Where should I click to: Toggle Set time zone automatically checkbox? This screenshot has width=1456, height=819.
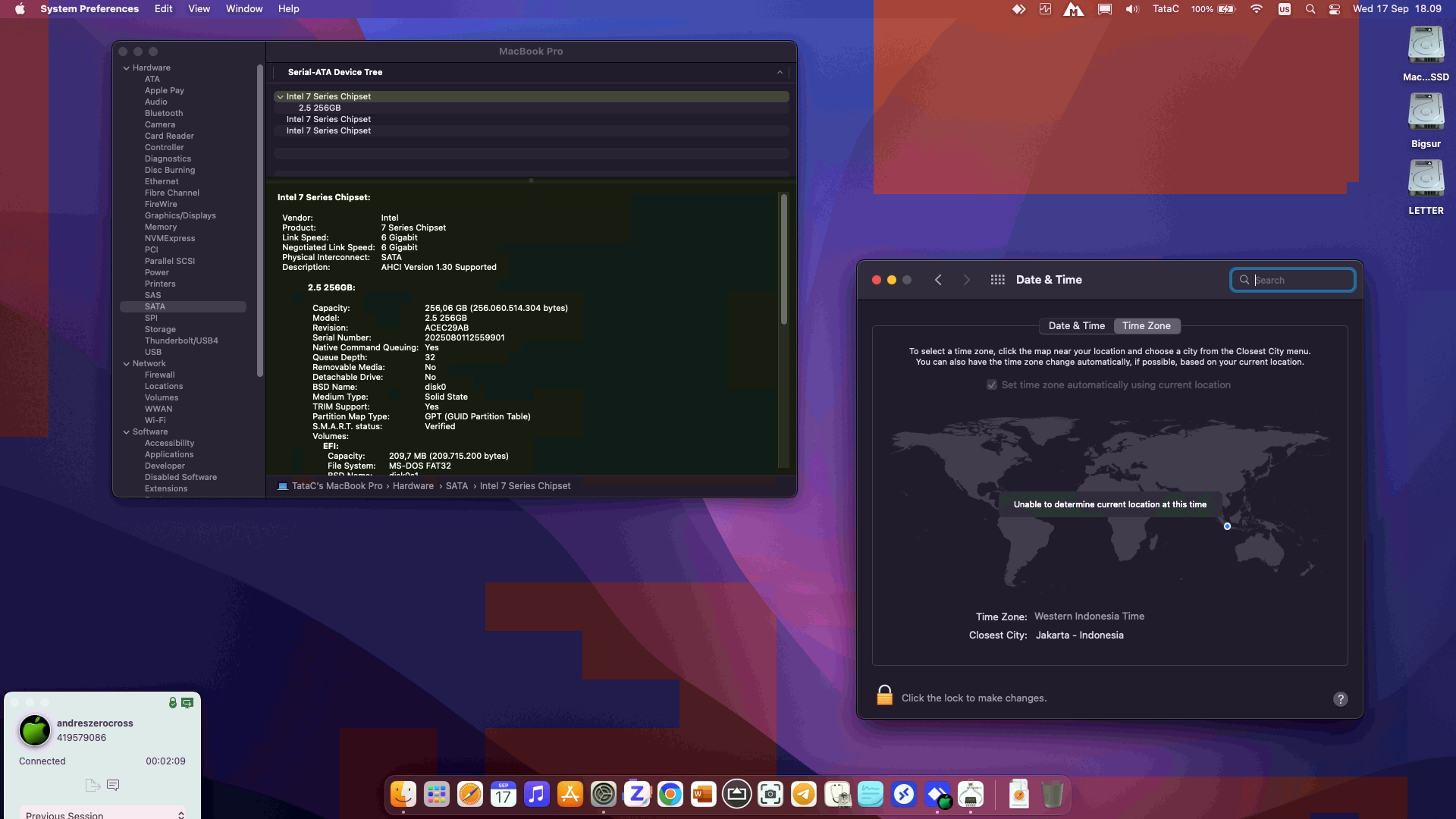point(991,385)
